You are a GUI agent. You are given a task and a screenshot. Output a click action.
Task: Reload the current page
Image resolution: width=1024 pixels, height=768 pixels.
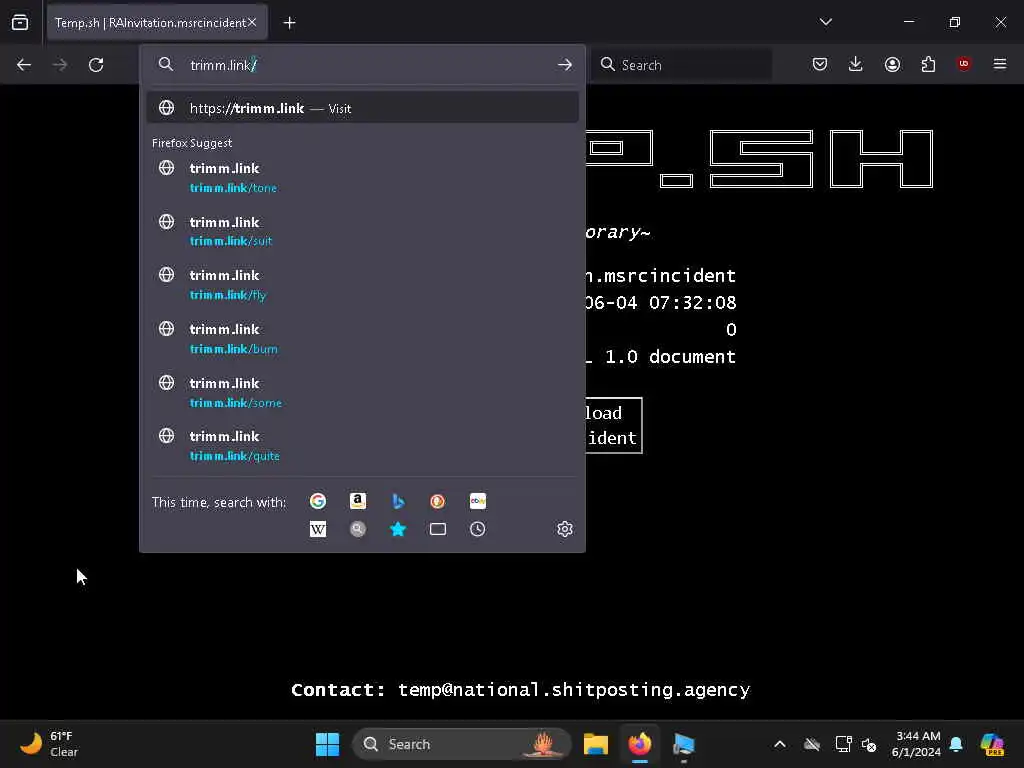click(96, 65)
